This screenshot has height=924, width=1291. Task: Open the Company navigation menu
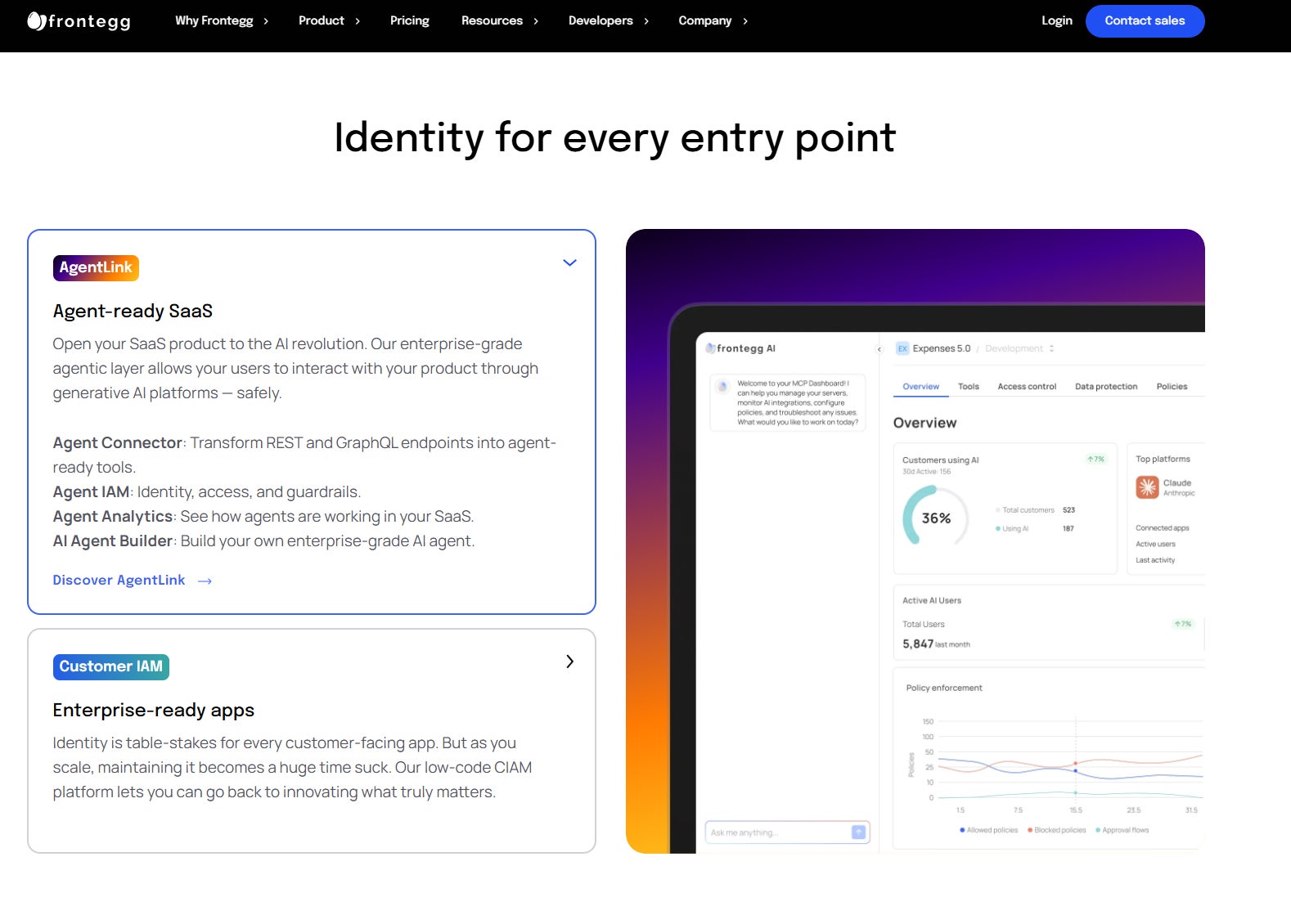[x=713, y=20]
